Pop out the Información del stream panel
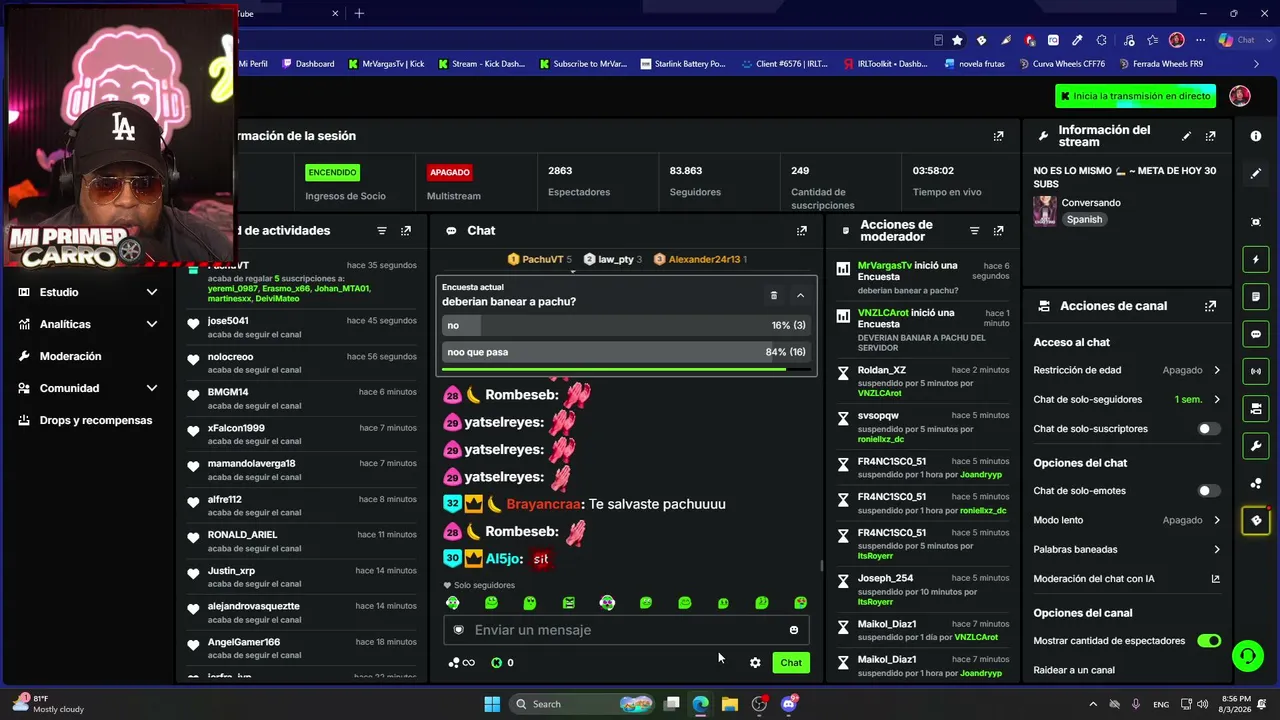Image resolution: width=1280 pixels, height=720 pixels. (x=1210, y=136)
